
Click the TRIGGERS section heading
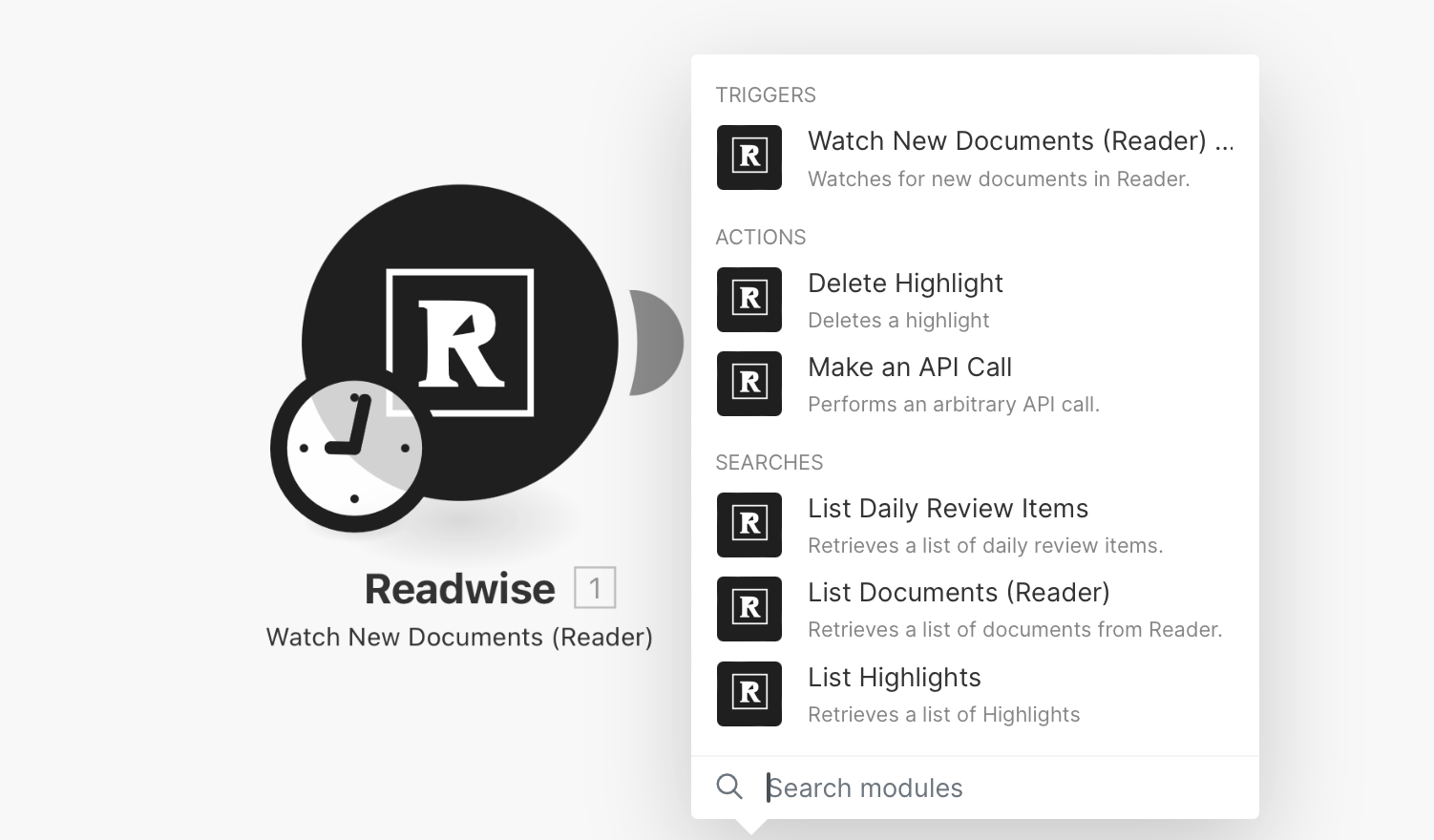coord(766,95)
